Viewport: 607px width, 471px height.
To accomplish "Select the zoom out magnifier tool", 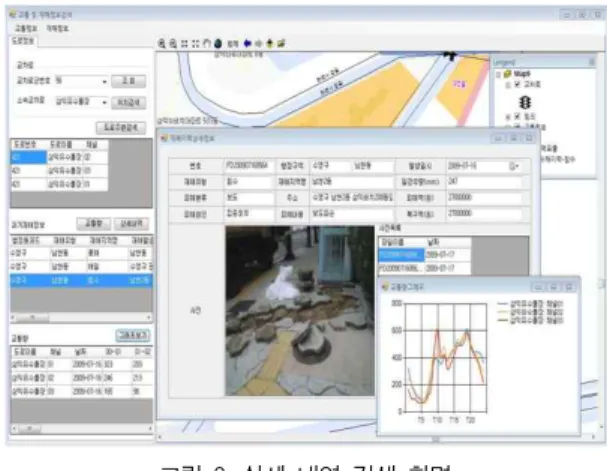I will pos(173,44).
